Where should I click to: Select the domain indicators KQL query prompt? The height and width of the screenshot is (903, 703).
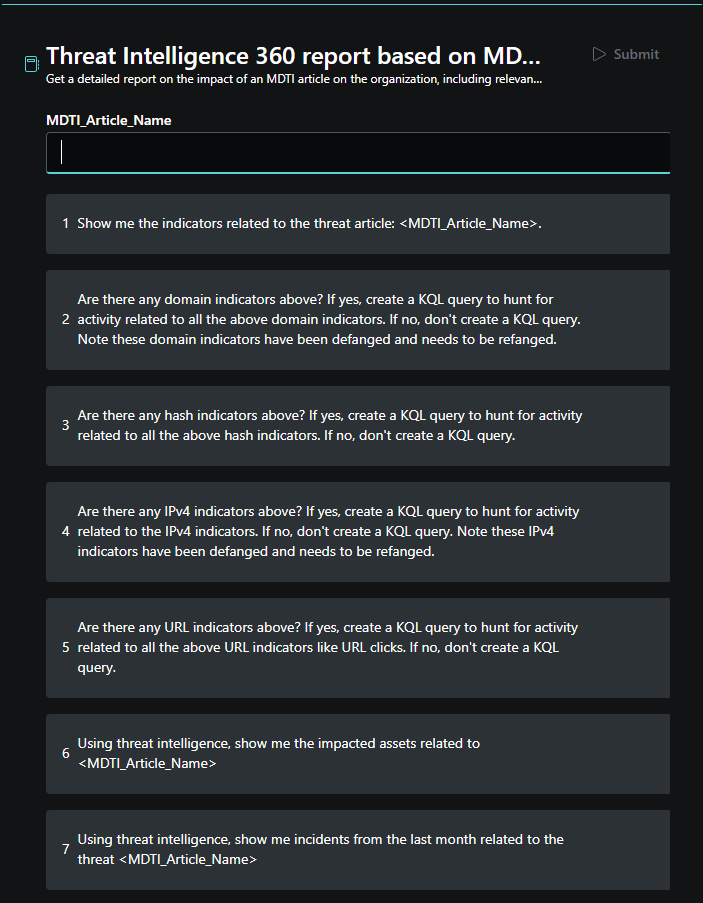click(358, 320)
